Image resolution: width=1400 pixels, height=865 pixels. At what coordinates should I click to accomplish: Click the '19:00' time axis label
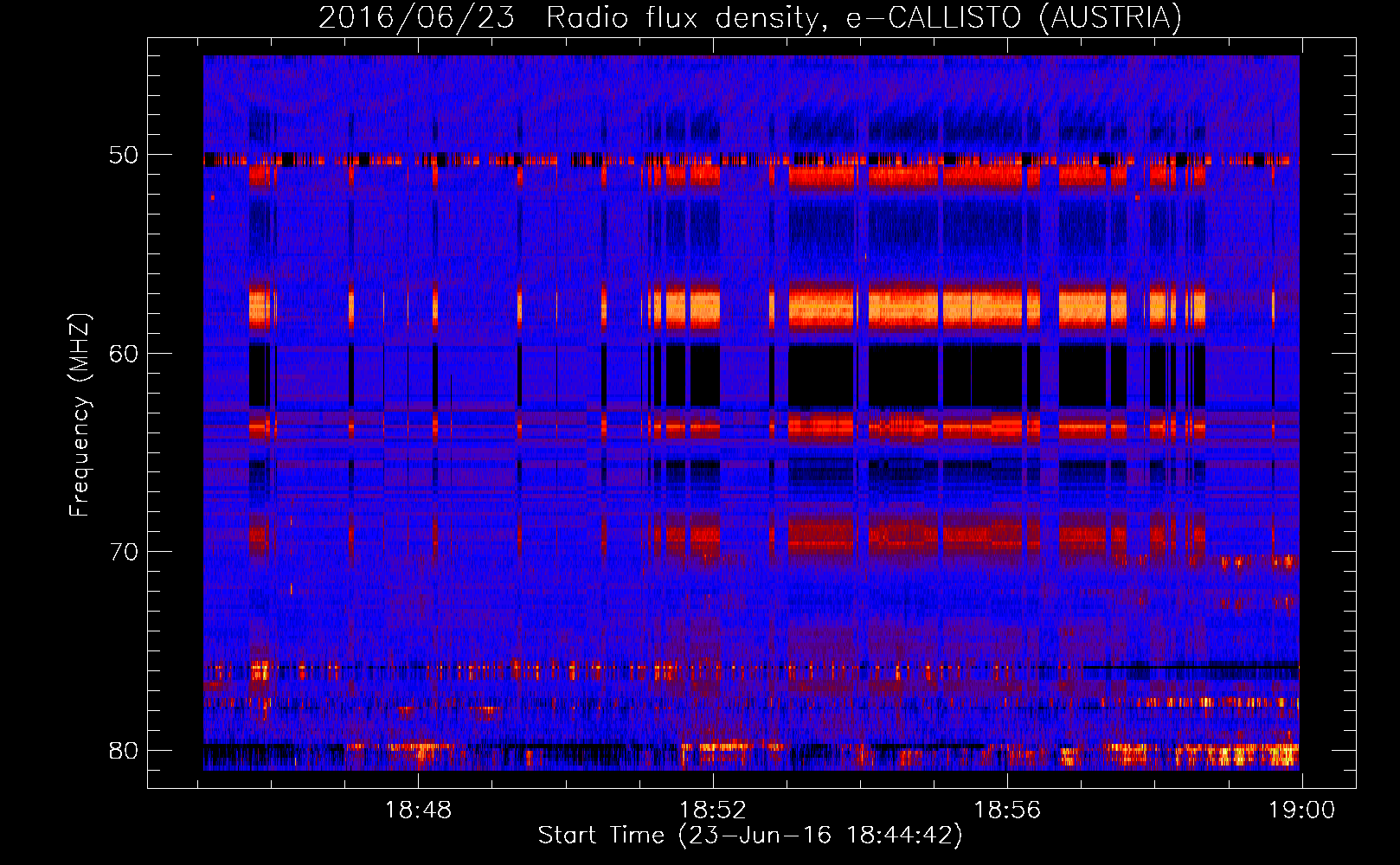(1302, 811)
